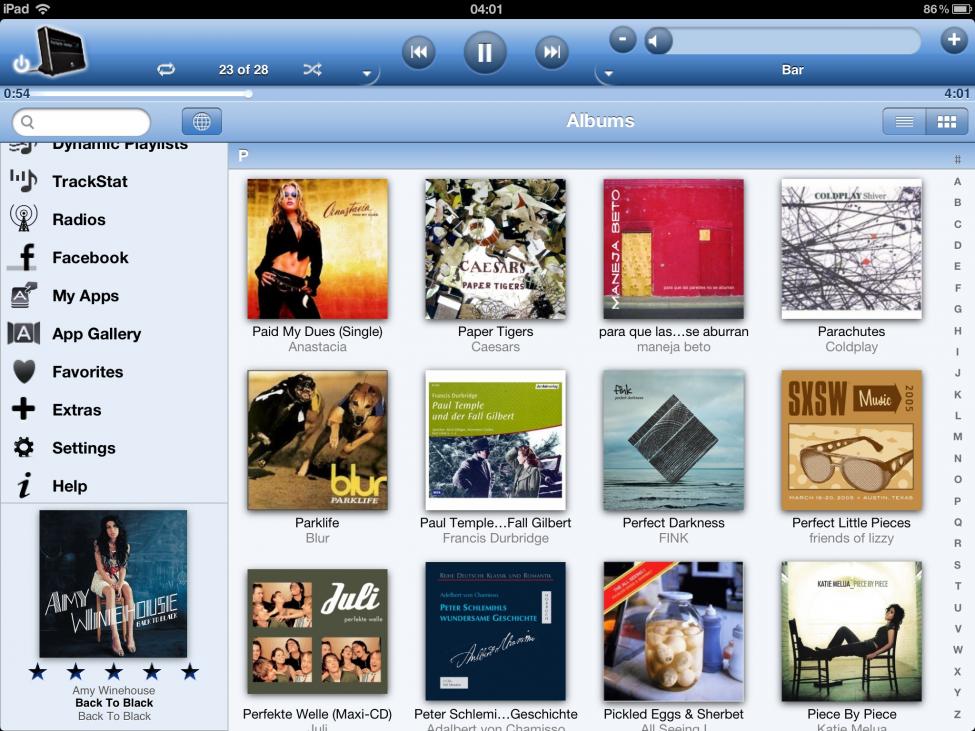Switch to grid view

tap(947, 121)
